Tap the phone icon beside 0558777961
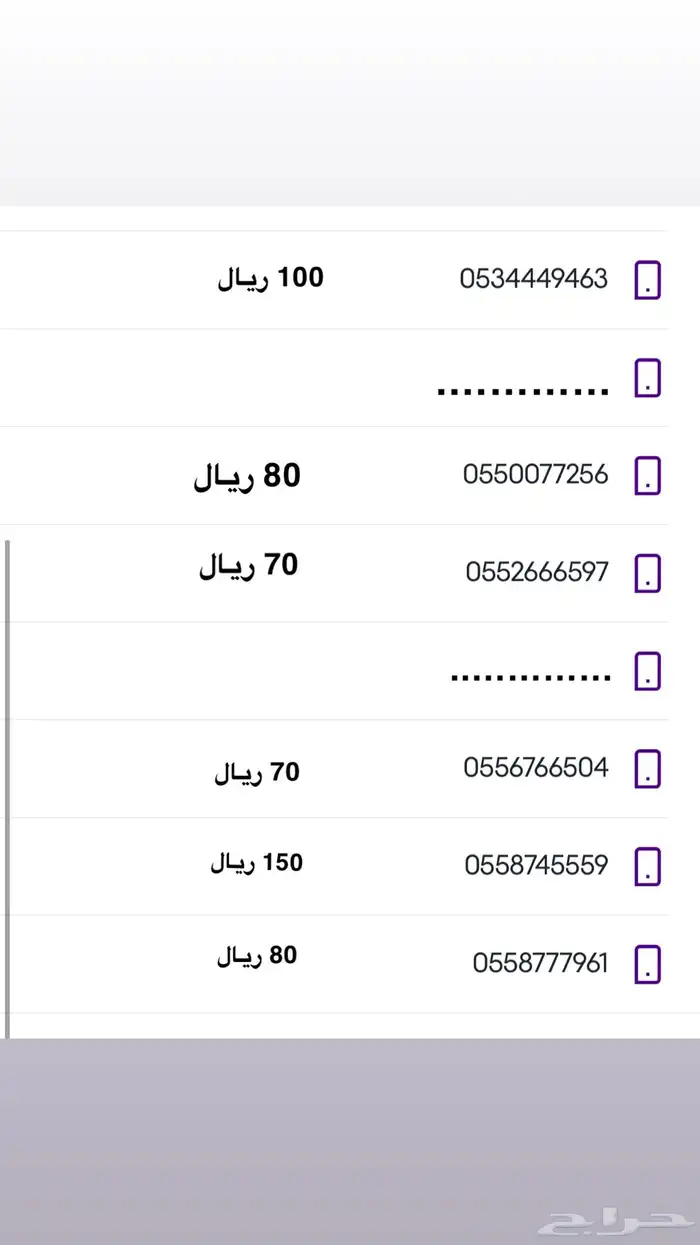 (x=647, y=964)
